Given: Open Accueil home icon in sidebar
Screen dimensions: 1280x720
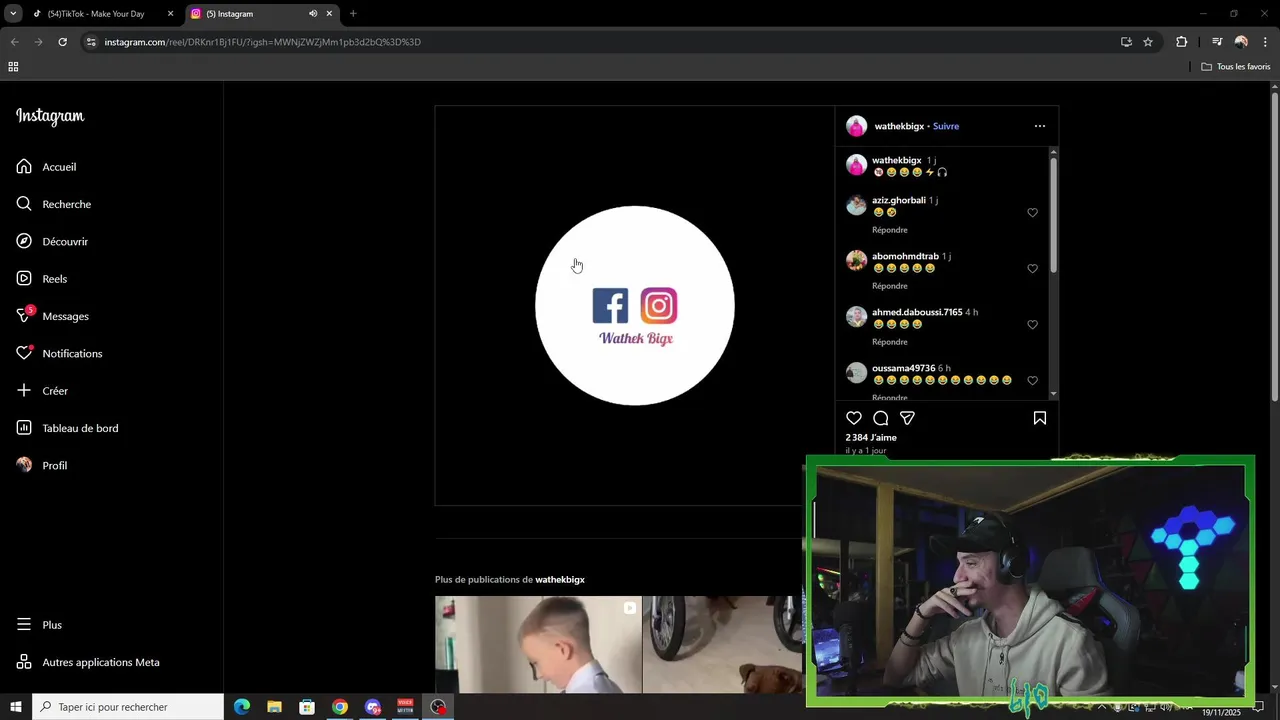Looking at the screenshot, I should [24, 167].
